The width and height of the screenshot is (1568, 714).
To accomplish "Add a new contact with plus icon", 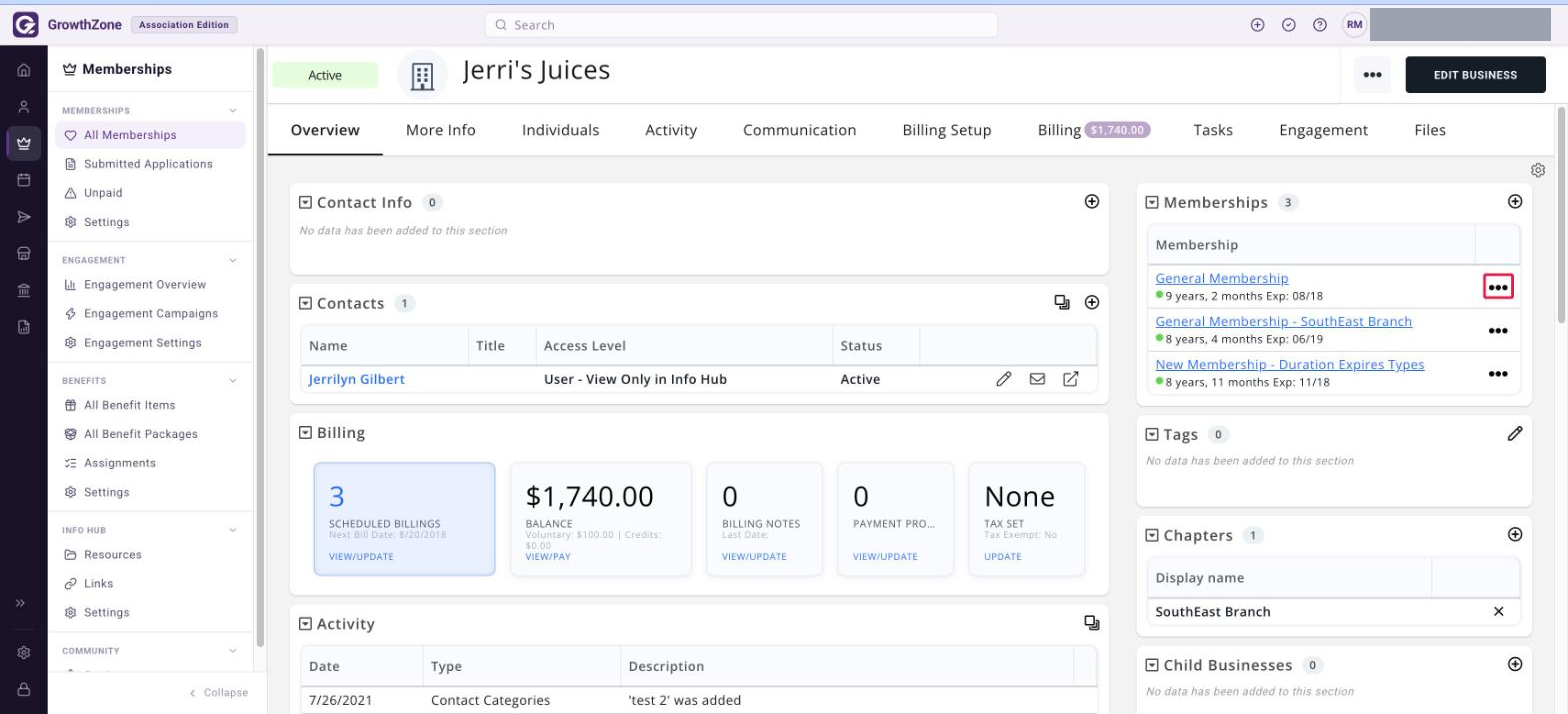I will click(x=1092, y=302).
